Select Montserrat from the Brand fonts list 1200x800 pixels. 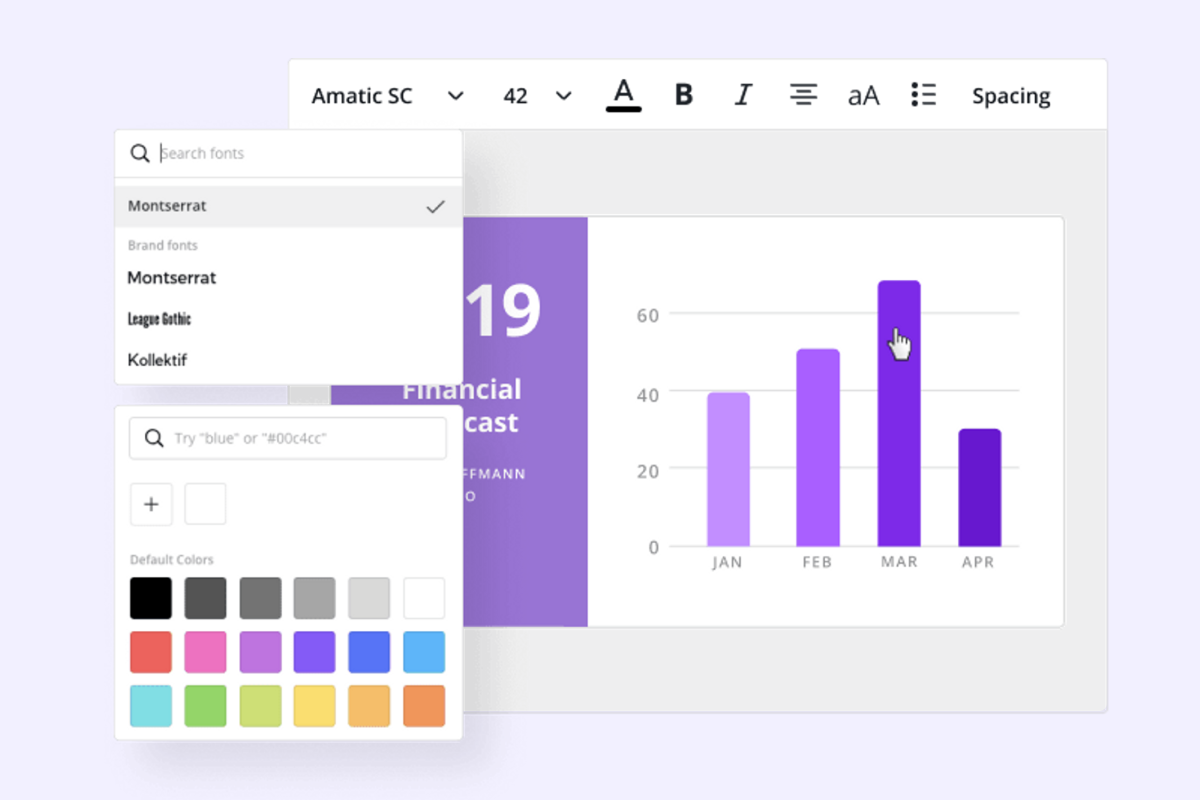[x=171, y=278]
